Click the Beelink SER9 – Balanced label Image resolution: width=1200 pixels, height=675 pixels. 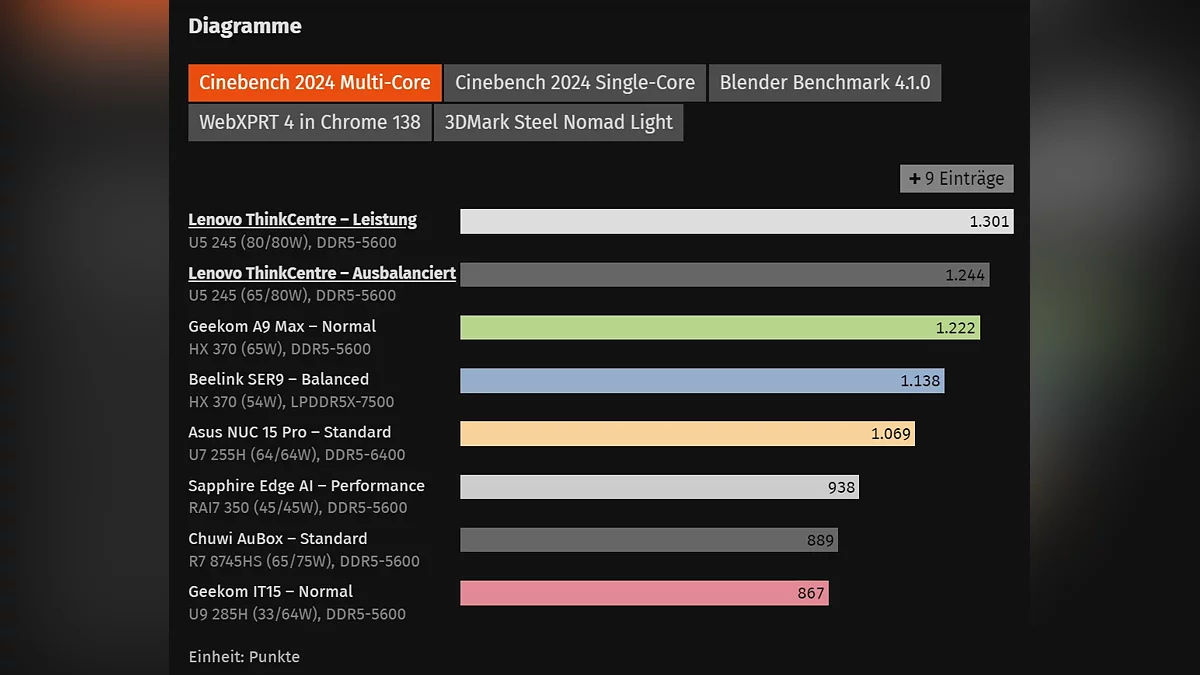[x=278, y=379]
